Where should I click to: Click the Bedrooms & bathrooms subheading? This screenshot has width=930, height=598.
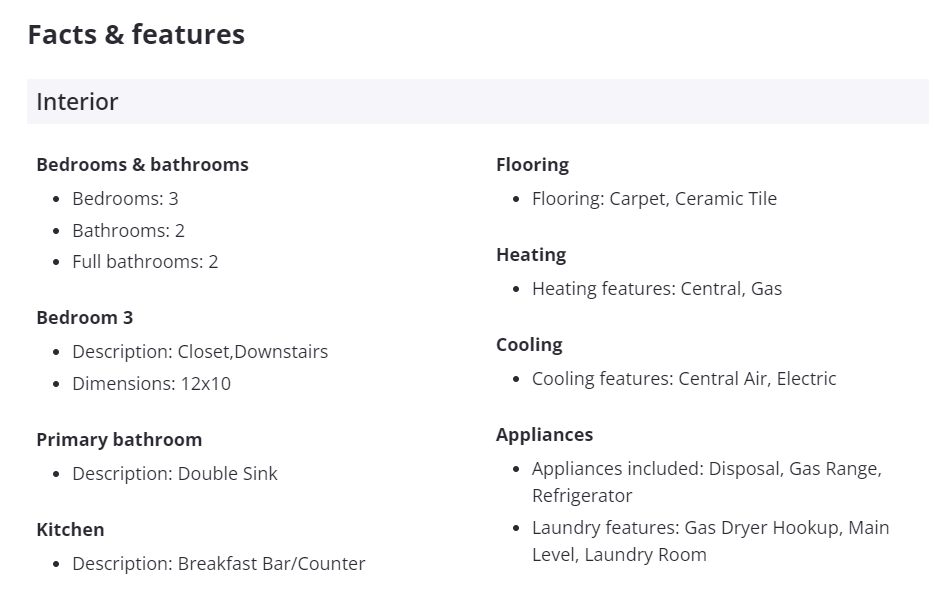[142, 165]
